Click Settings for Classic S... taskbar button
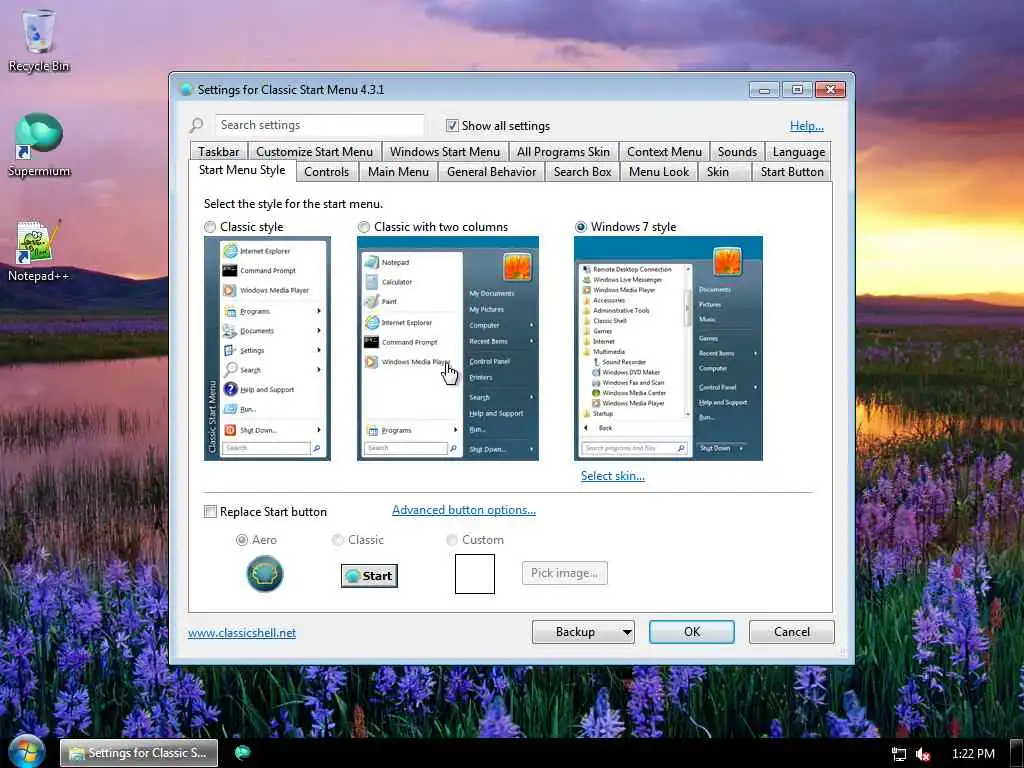1024x768 pixels. (x=138, y=753)
